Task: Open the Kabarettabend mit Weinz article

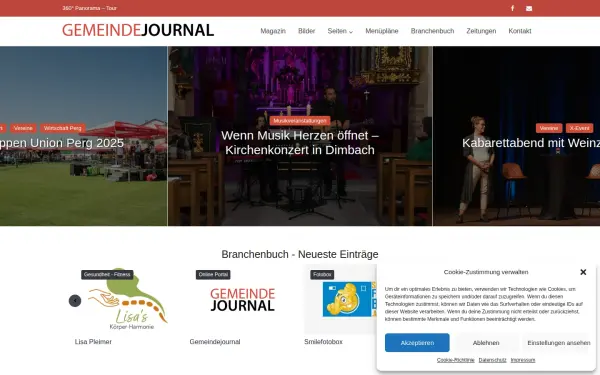Action: pyautogui.click(x=531, y=143)
